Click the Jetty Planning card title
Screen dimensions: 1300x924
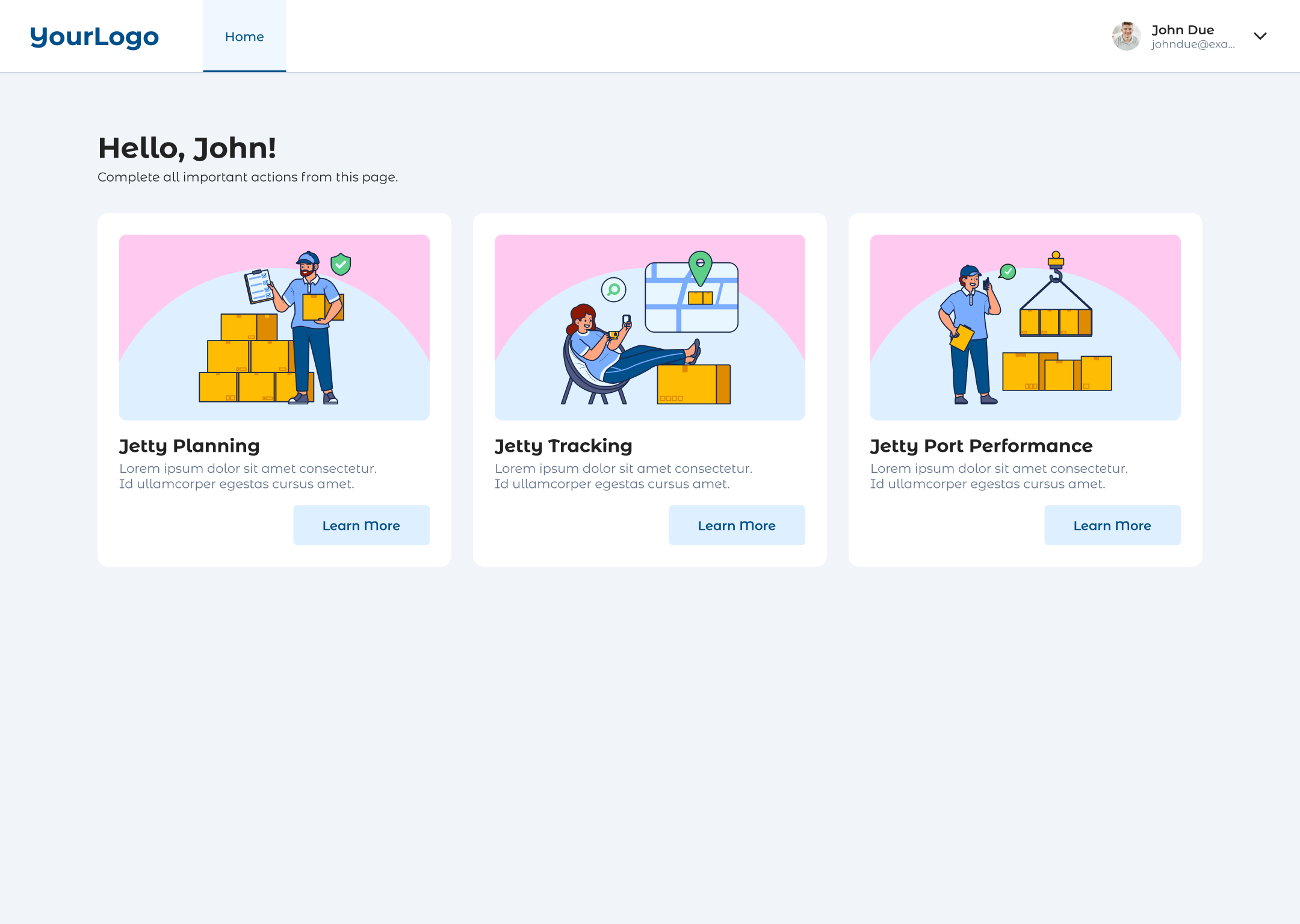[x=189, y=446]
